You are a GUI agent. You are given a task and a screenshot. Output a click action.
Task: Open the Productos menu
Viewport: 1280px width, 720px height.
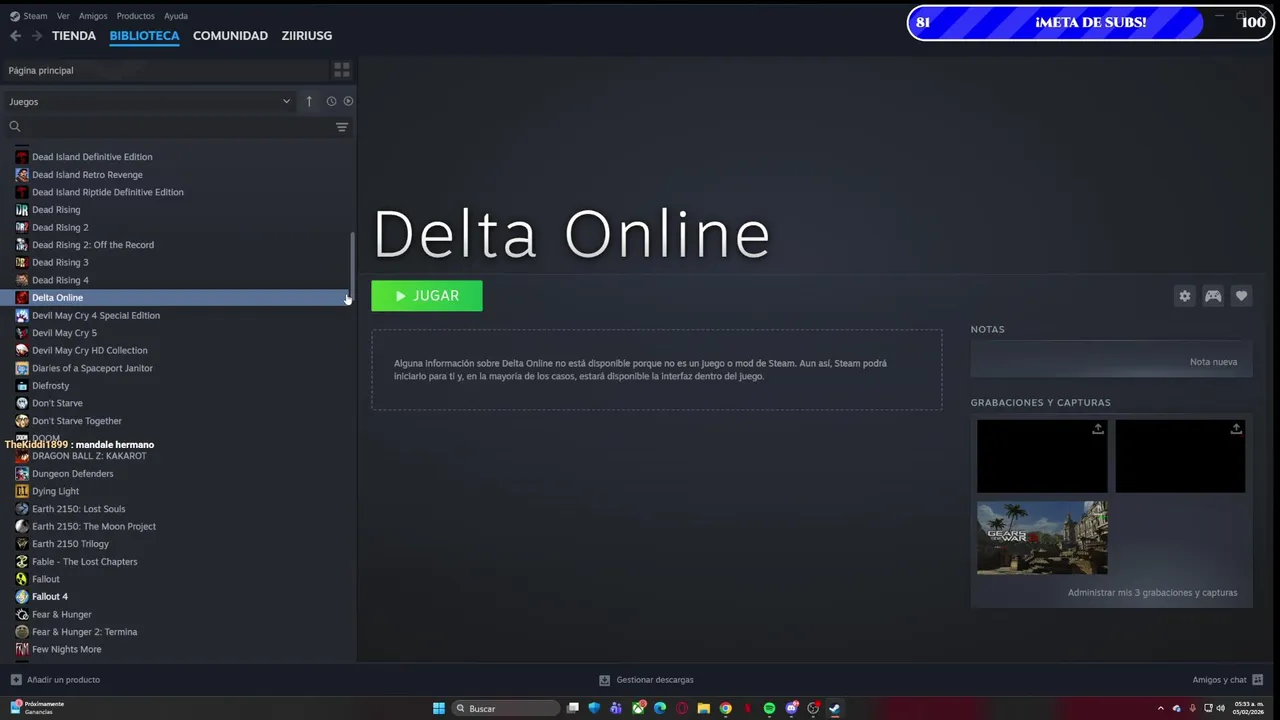click(x=135, y=16)
